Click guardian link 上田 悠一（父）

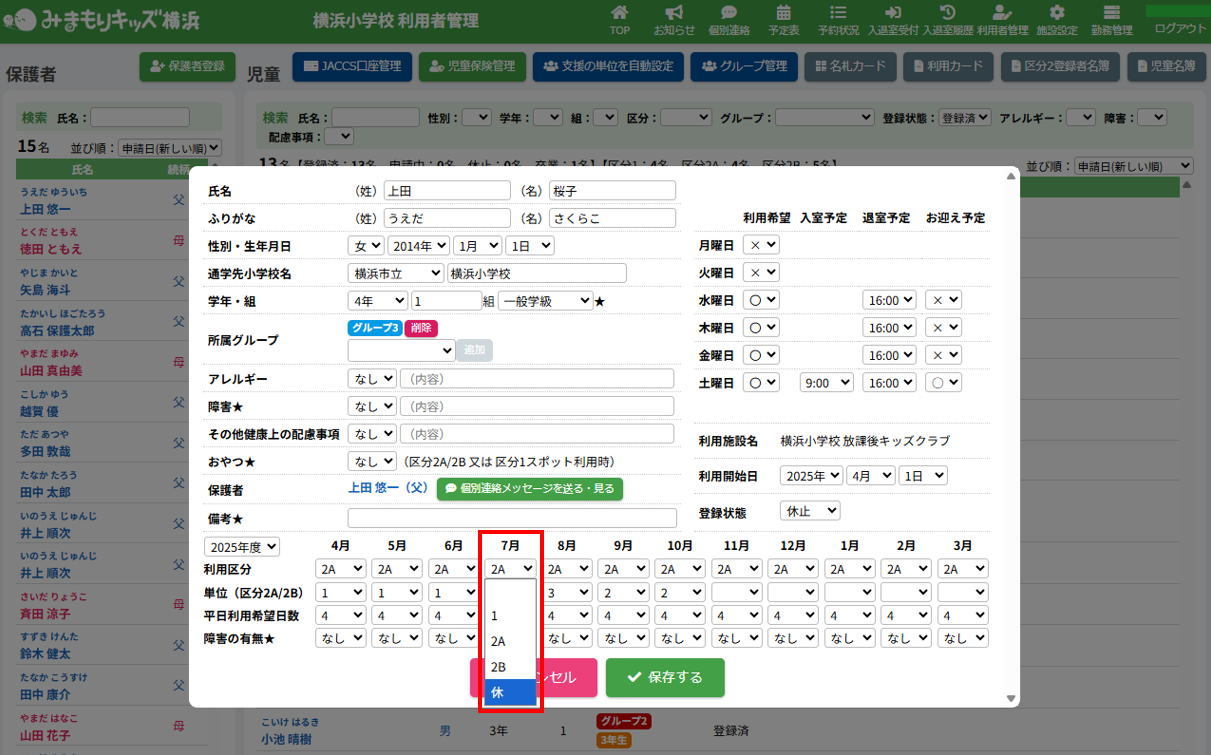[388, 489]
